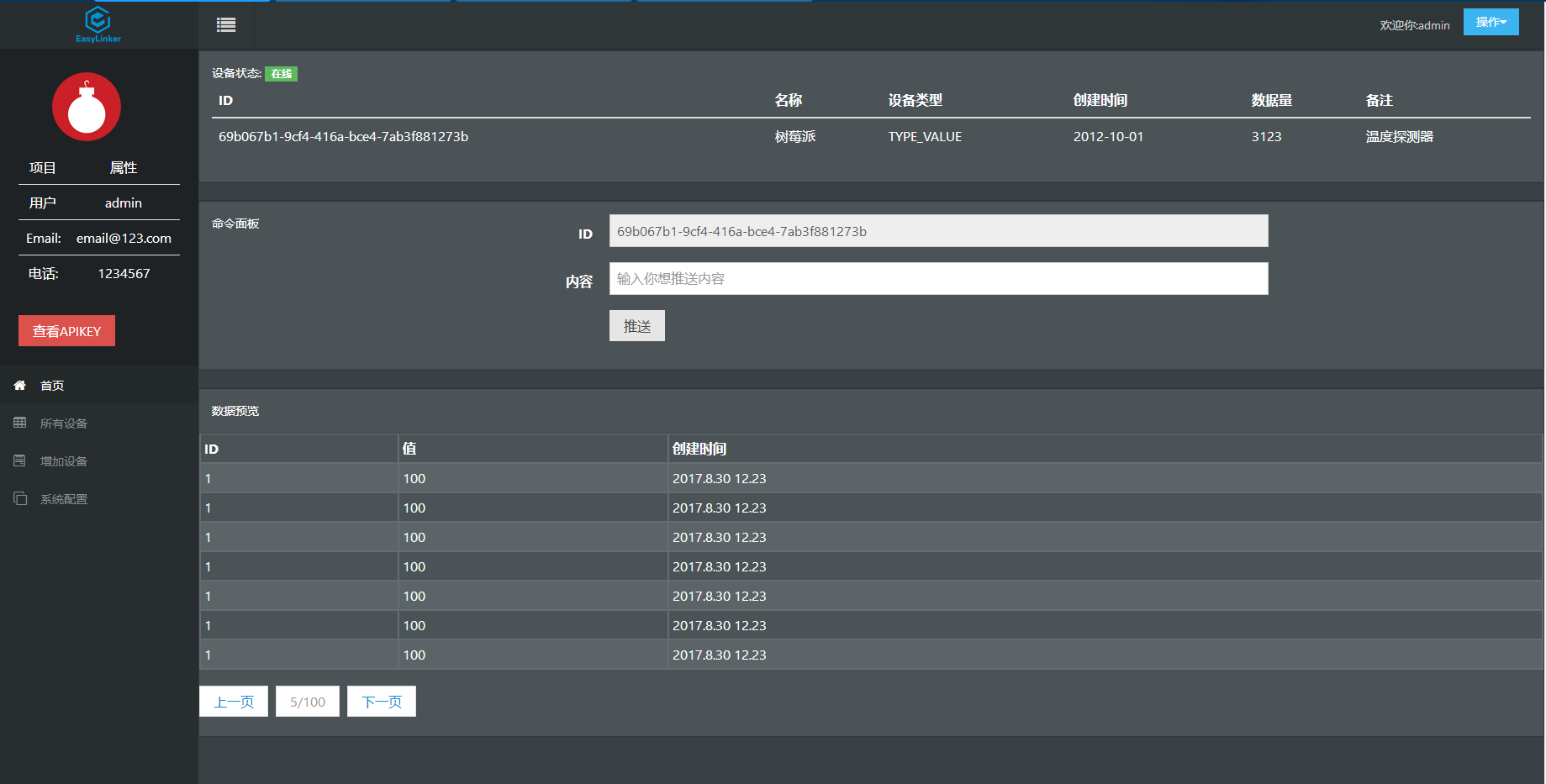Open the 所有设备 menu item
This screenshot has height=784, width=1546.
(99, 423)
